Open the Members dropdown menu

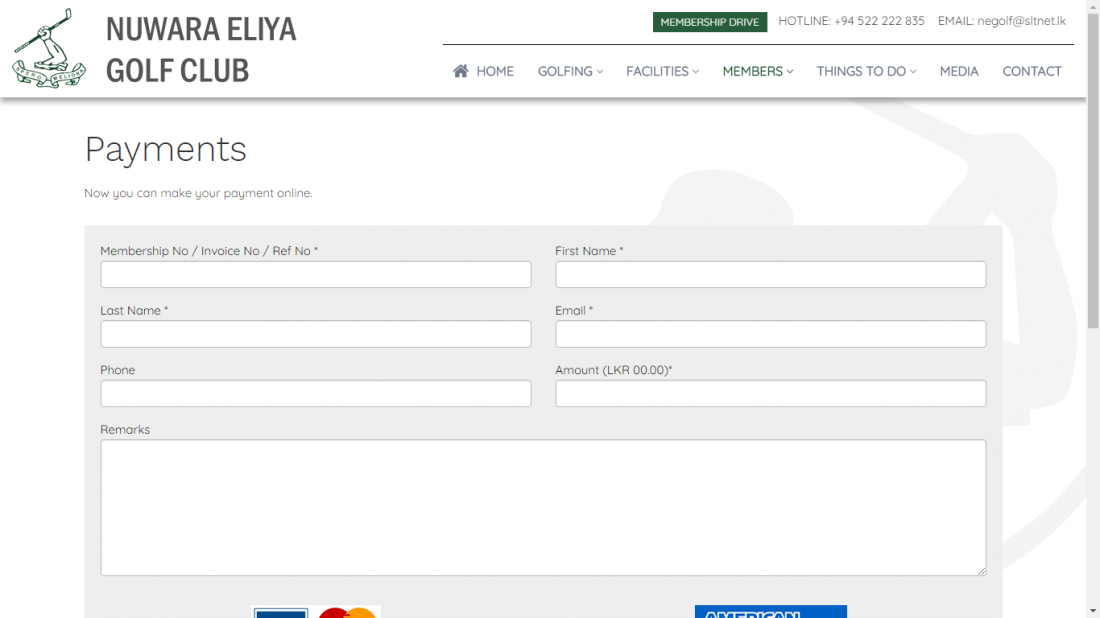click(757, 71)
